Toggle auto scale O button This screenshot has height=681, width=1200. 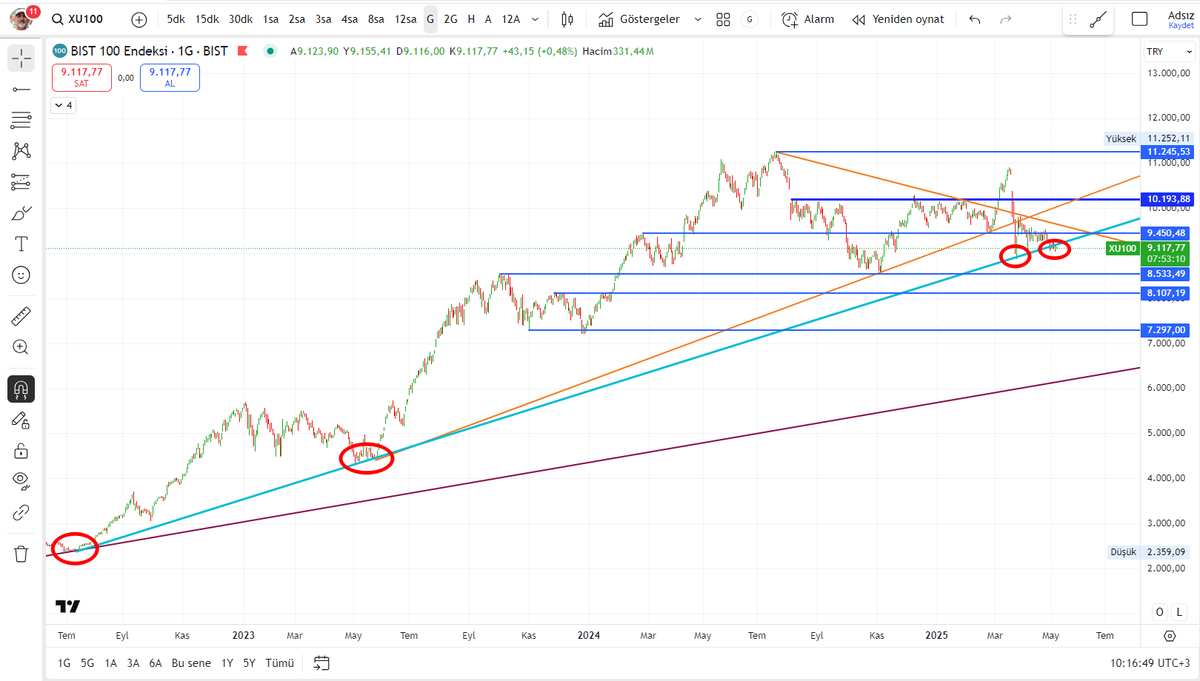pos(1160,611)
